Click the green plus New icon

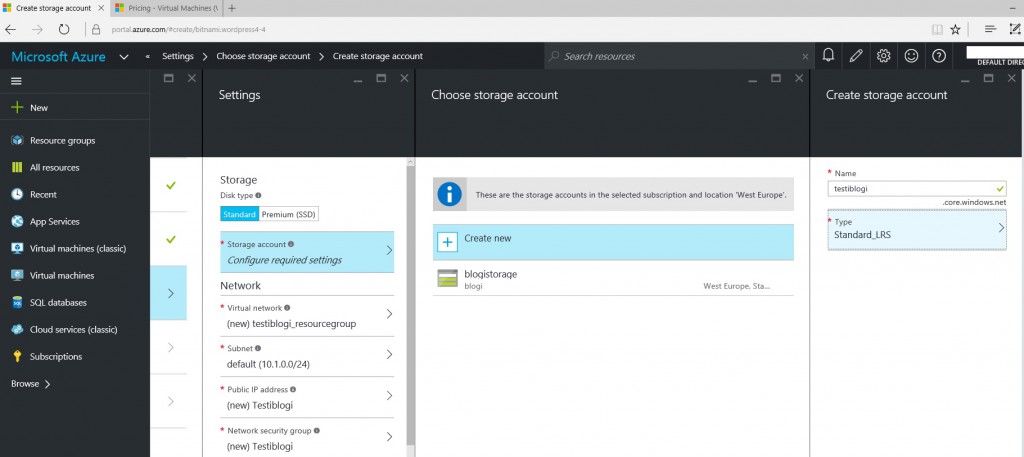[17, 108]
